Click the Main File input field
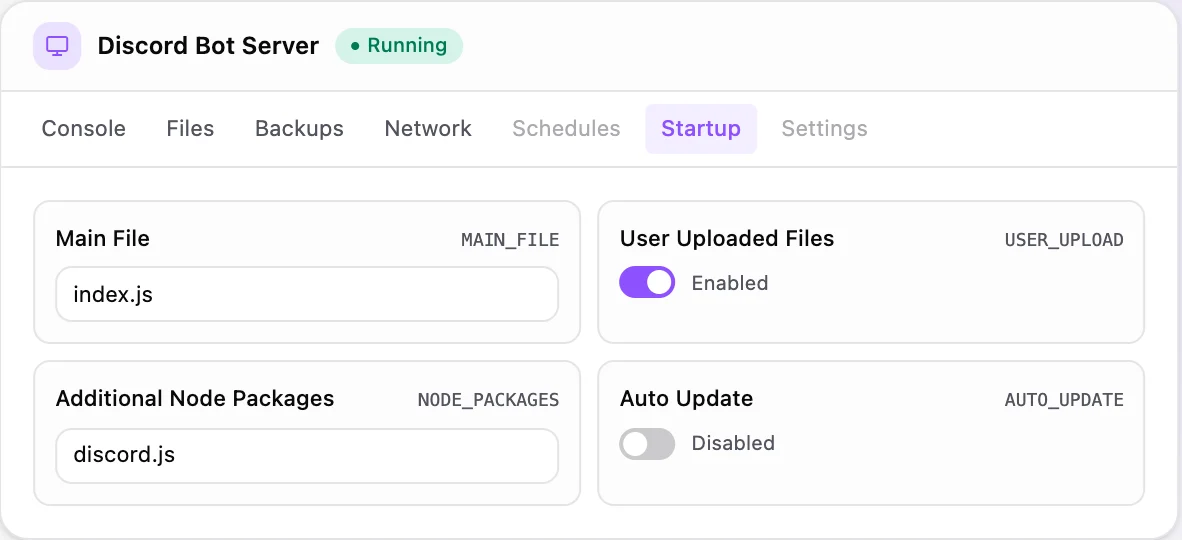Image resolution: width=1182 pixels, height=540 pixels. [307, 294]
